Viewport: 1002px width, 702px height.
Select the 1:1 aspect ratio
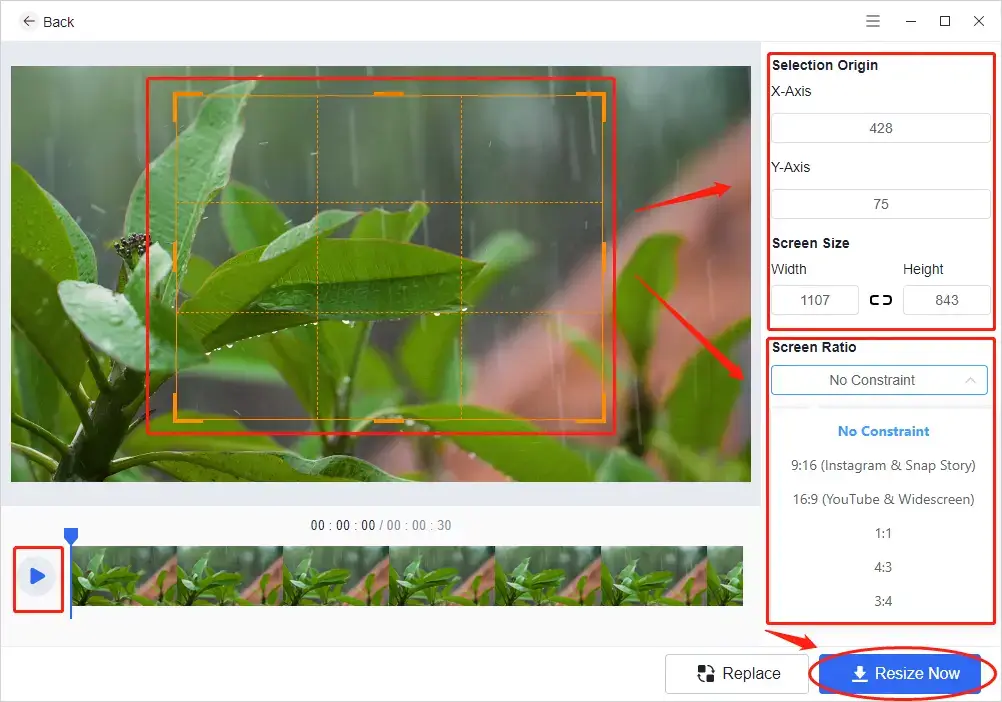click(x=882, y=533)
